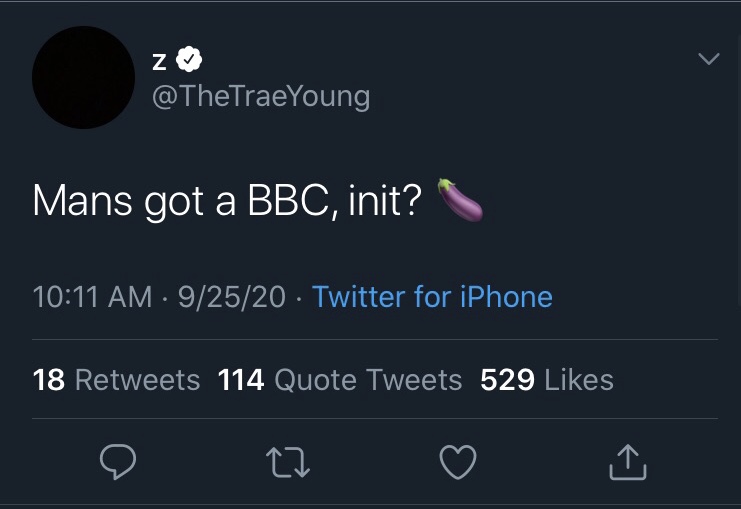
Task: Click the "Likes" label text
Action: tap(579, 380)
